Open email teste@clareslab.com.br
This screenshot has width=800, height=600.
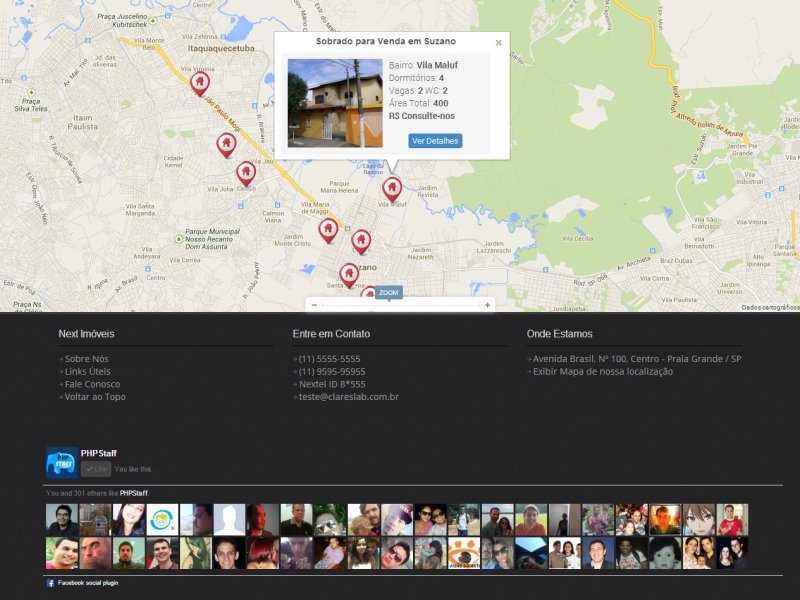pos(348,397)
